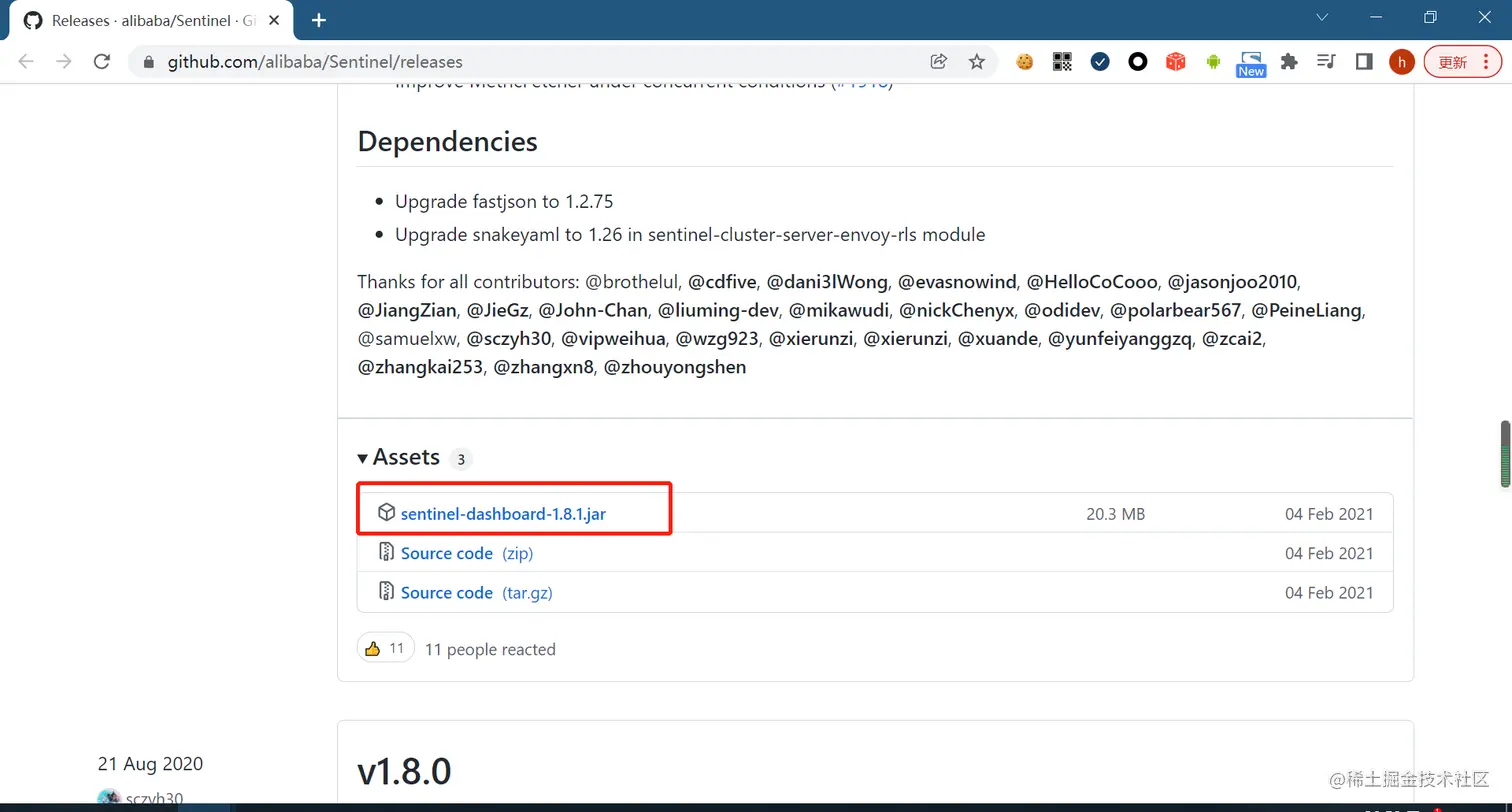The height and width of the screenshot is (812, 1512).
Task: Open the v1.8.0 release heading link
Action: pos(404,771)
